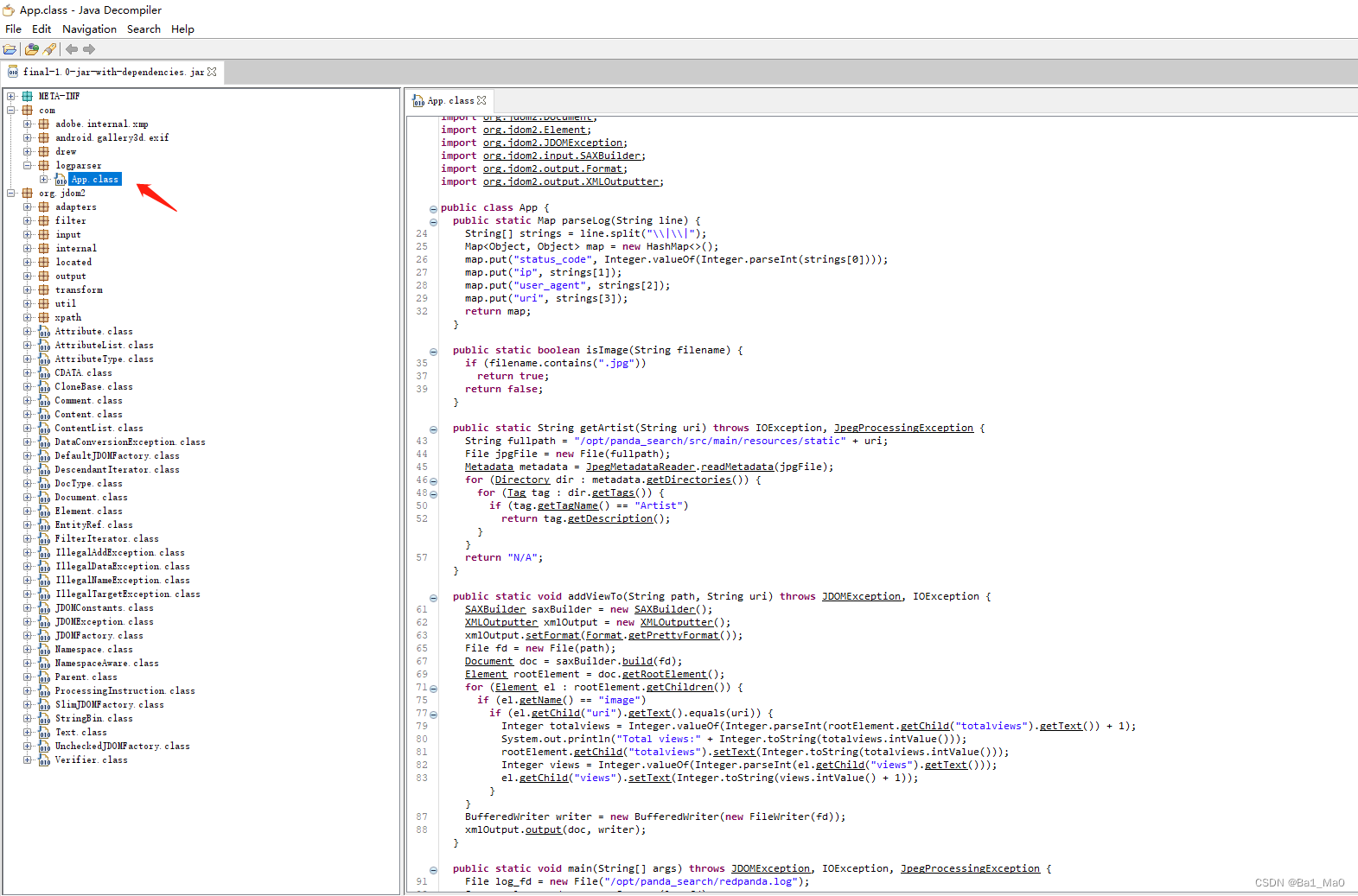Select the internal package tree item
This screenshot has width=1358, height=896.
(76, 248)
